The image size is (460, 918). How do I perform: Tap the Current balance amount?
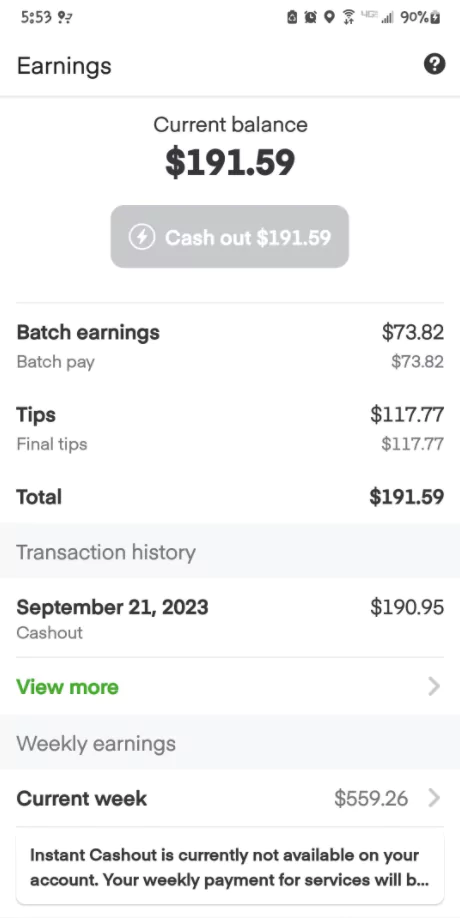click(230, 162)
